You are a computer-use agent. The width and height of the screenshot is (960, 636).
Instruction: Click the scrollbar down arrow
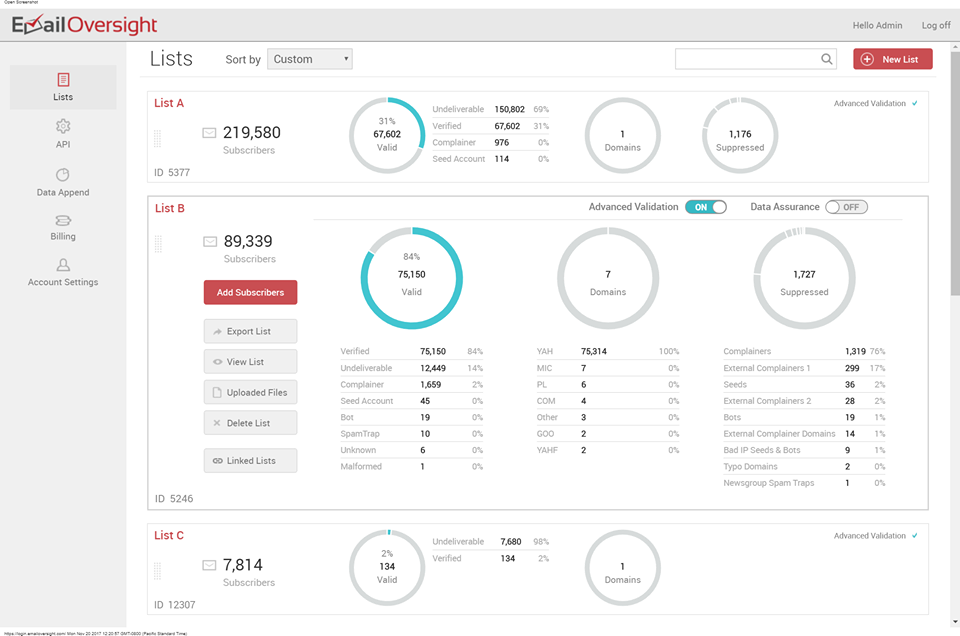click(955, 622)
